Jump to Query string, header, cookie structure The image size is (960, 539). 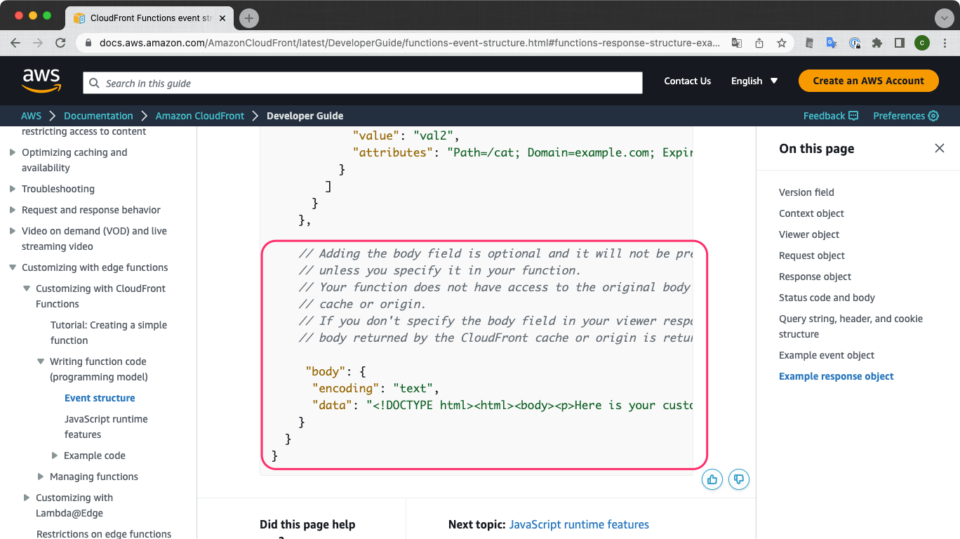point(850,326)
